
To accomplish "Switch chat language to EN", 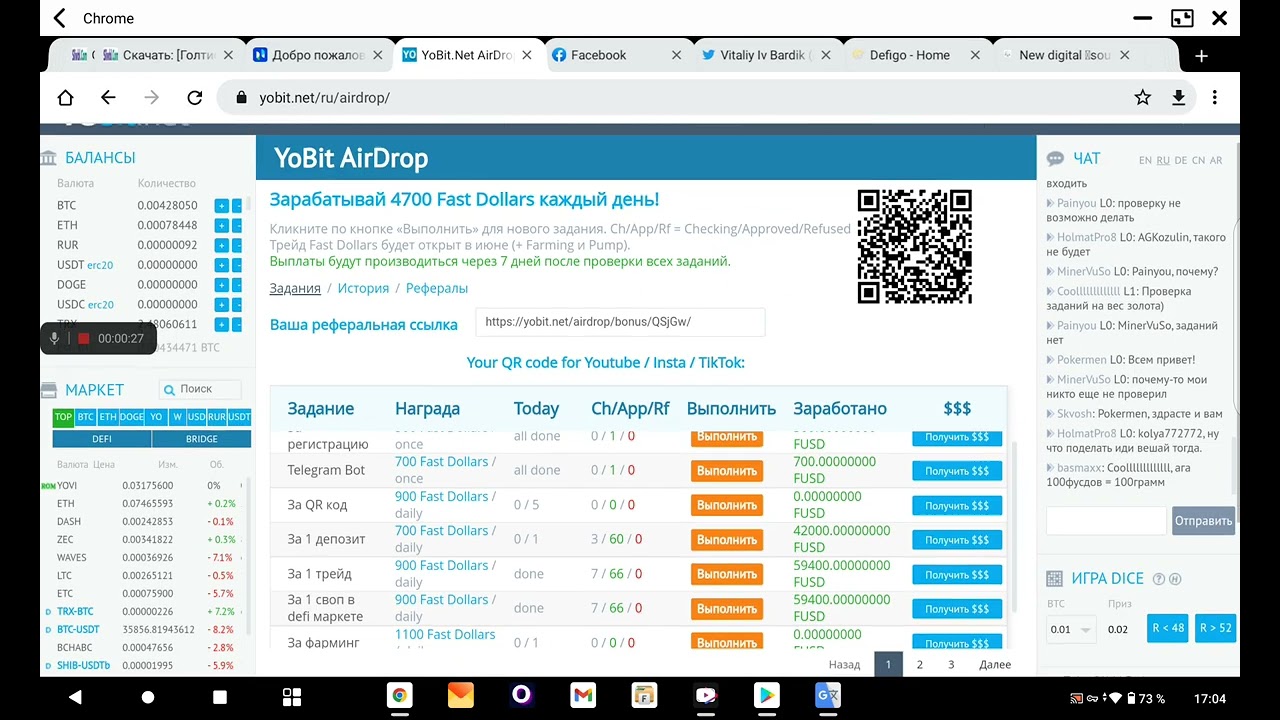I will [x=1145, y=160].
